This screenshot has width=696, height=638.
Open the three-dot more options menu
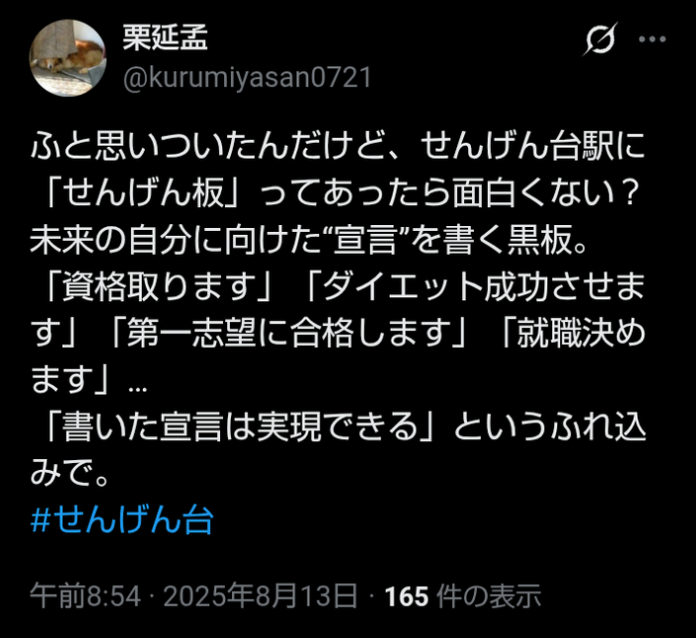652,39
